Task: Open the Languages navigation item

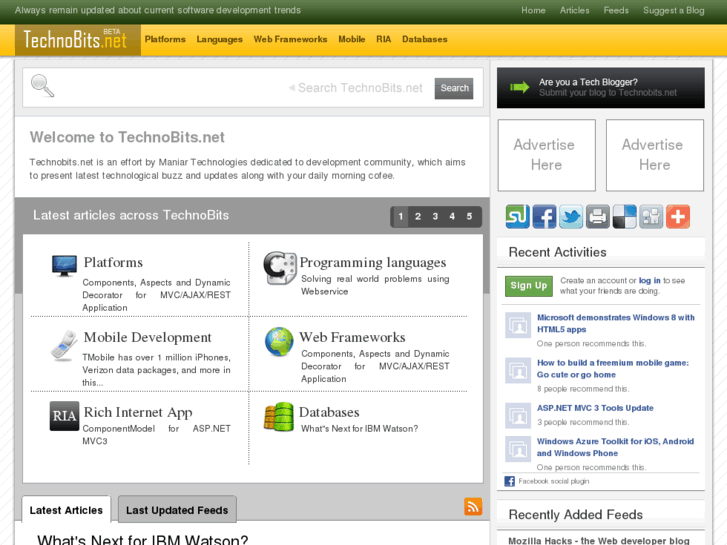Action: 219,39
